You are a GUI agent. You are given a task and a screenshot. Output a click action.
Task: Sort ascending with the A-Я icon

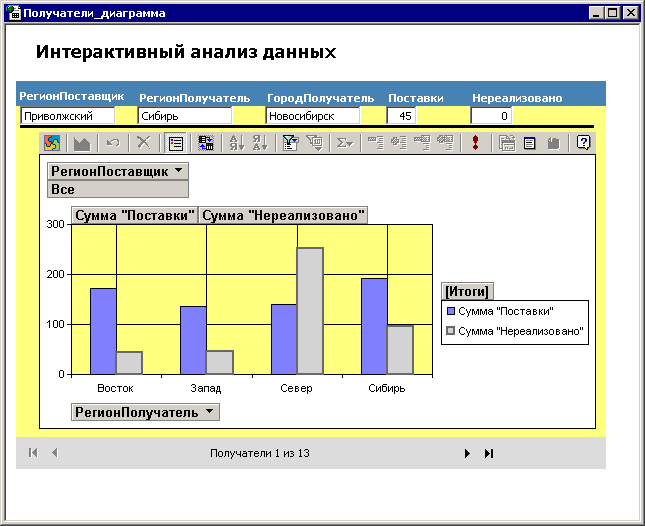coord(237,143)
